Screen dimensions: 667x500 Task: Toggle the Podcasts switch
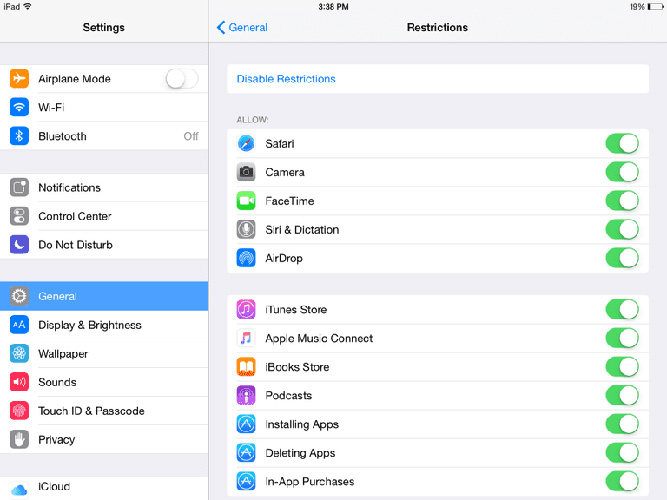pos(622,395)
